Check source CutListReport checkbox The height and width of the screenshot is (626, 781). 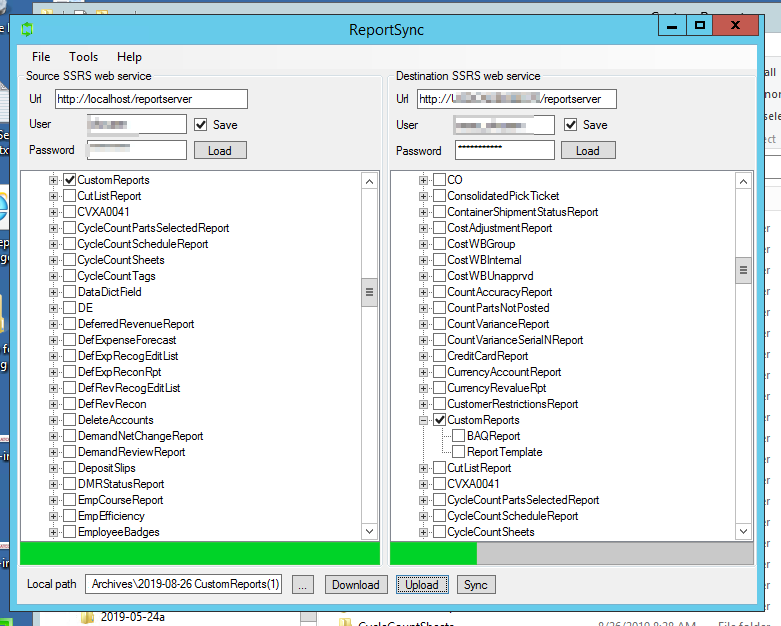(70, 196)
